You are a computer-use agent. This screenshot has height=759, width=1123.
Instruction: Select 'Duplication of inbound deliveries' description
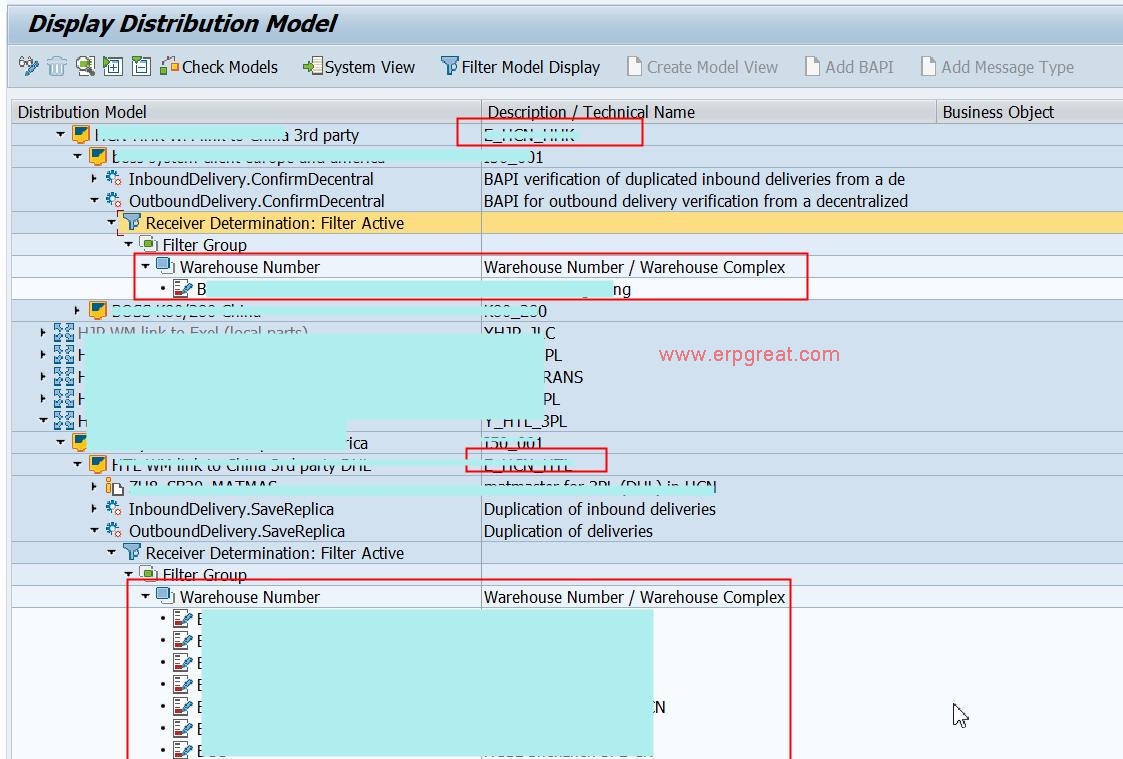[x=599, y=509]
